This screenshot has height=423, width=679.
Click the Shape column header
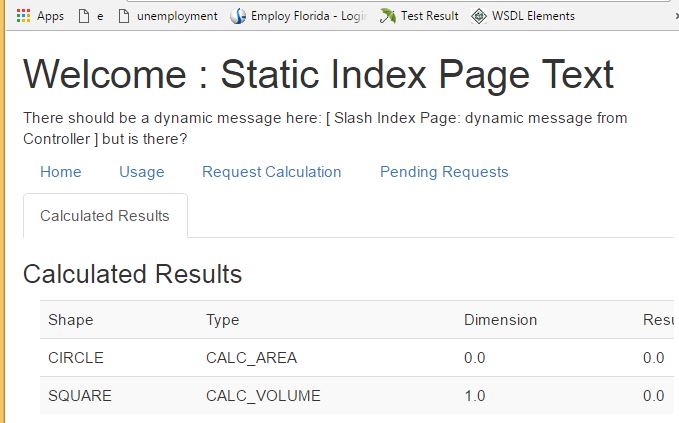(70, 320)
